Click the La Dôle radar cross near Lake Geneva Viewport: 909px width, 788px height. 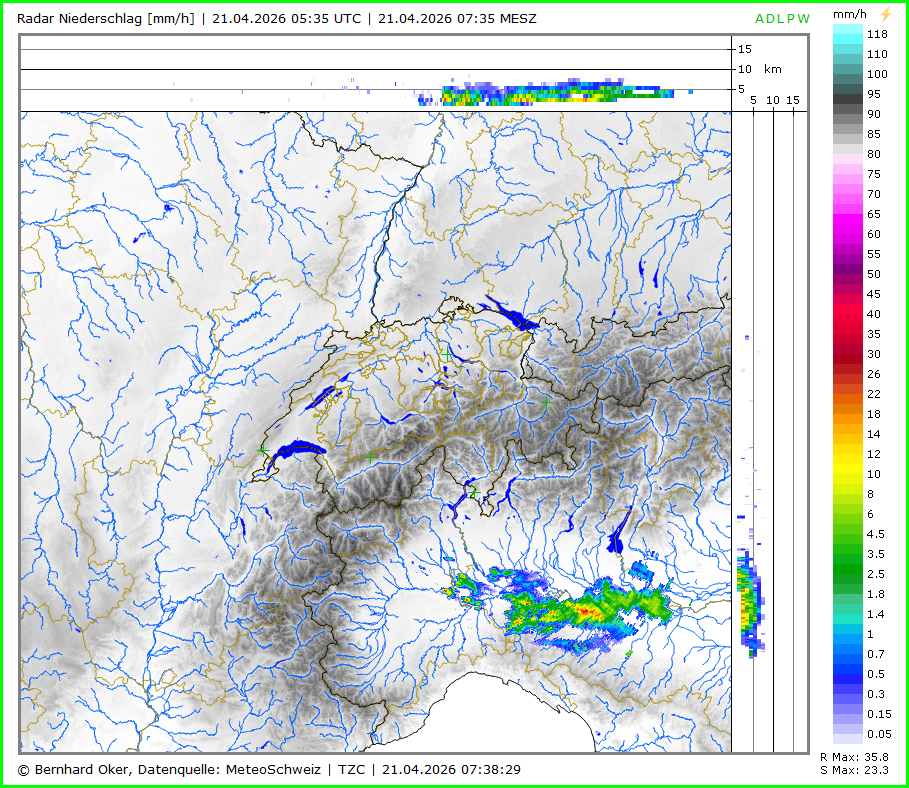click(x=263, y=452)
